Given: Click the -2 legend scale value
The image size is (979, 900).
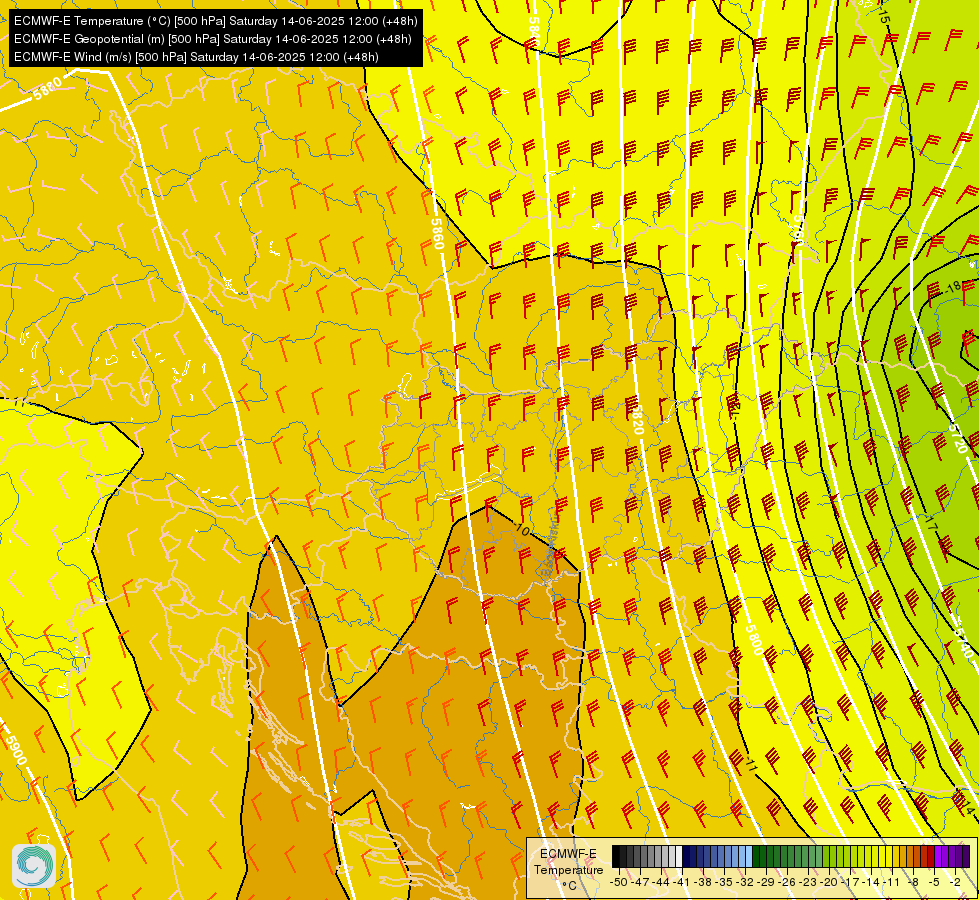Looking at the screenshot, I should pos(955,882).
